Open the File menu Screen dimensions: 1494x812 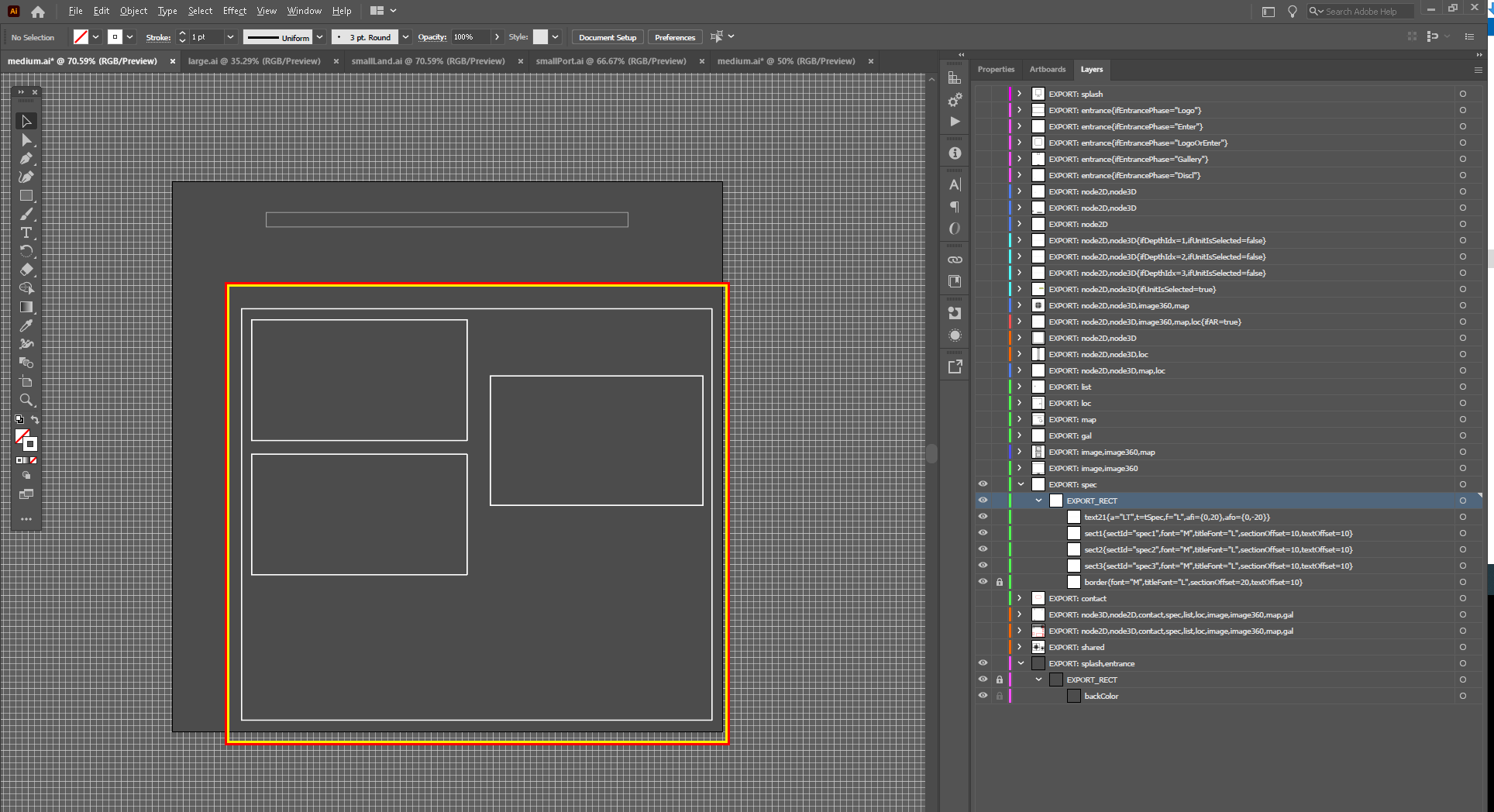(x=75, y=11)
